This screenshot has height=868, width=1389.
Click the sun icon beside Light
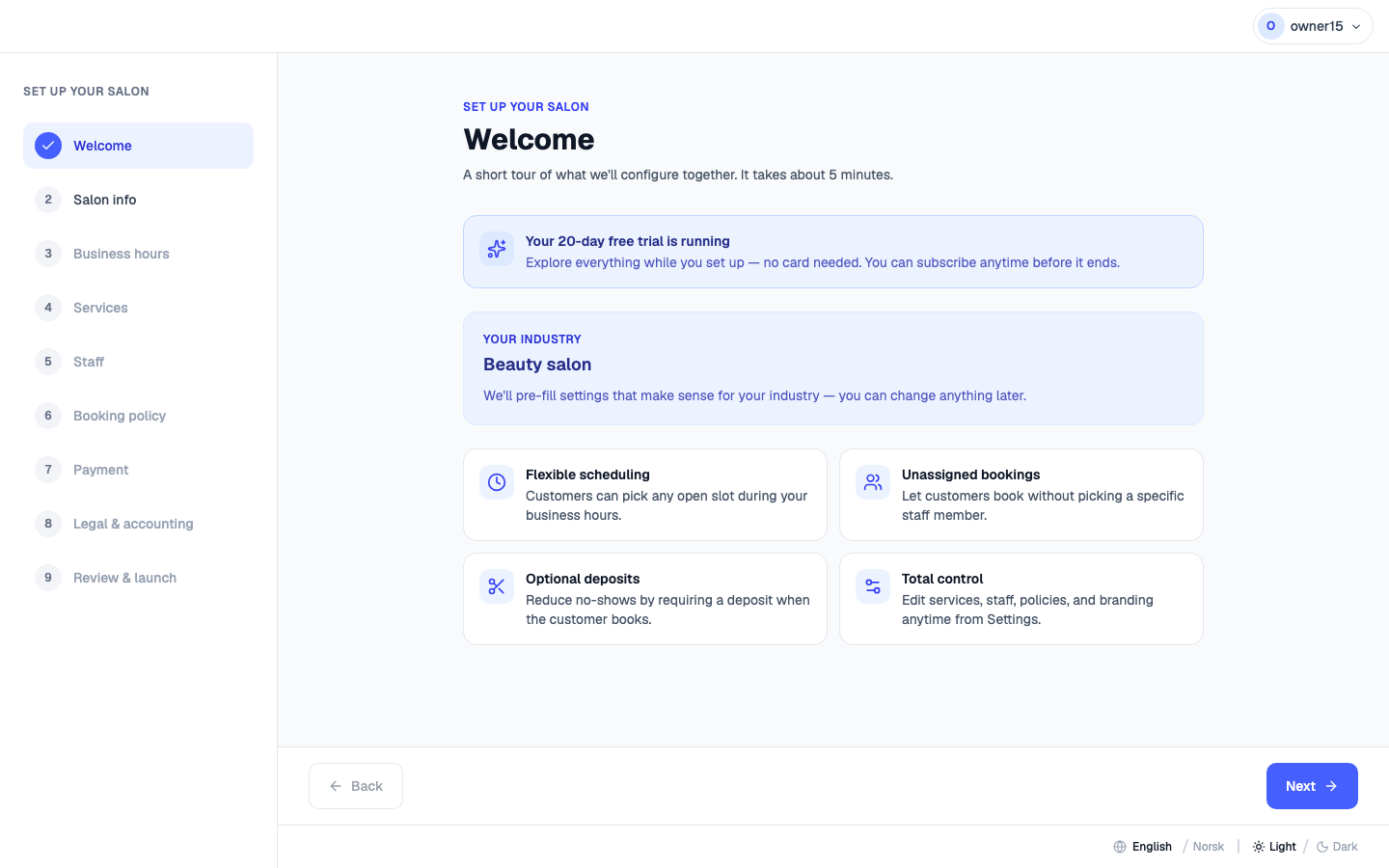[x=1259, y=847]
